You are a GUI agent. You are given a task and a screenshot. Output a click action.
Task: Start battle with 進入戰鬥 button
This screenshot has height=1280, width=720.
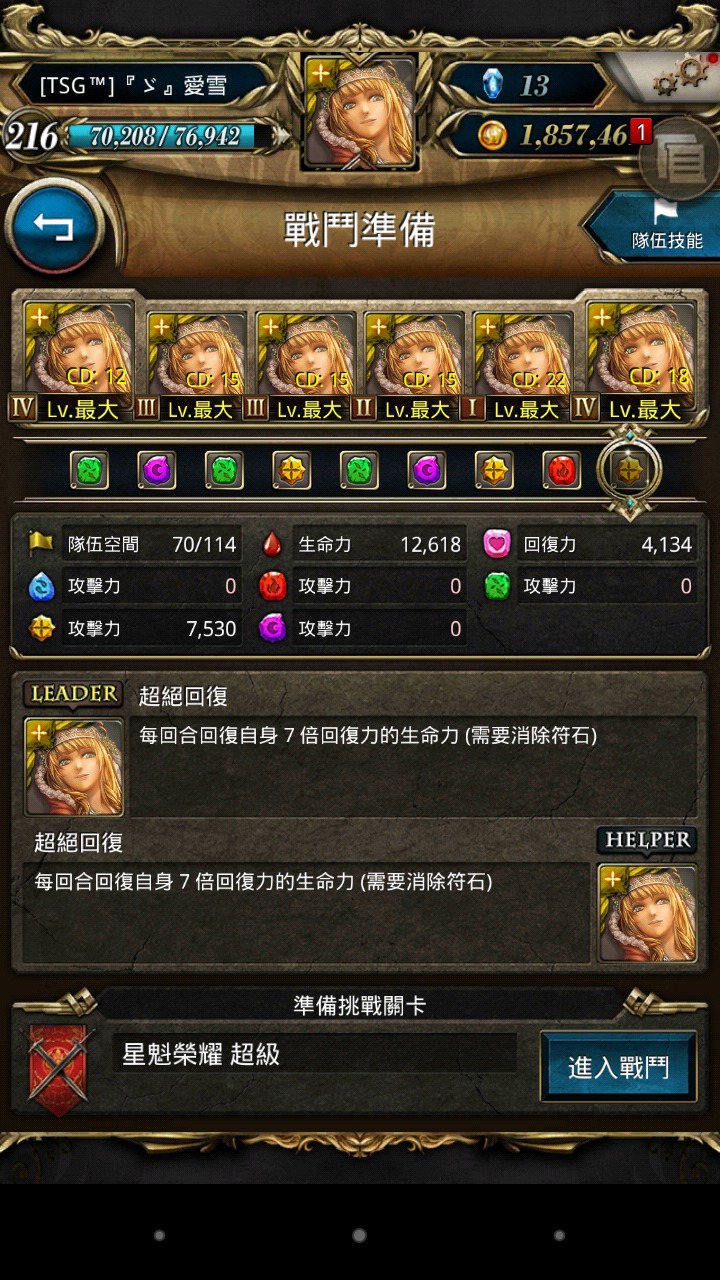click(618, 1066)
